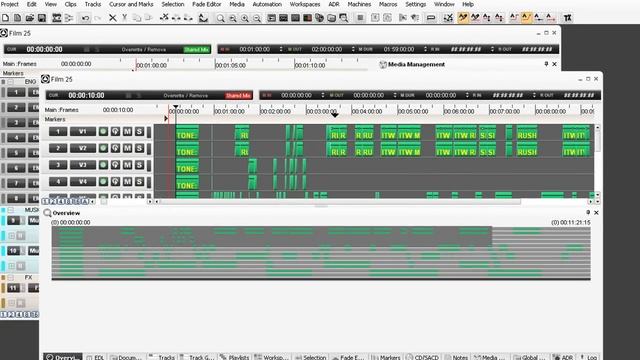Click the Overview display range region

tap(272, 237)
